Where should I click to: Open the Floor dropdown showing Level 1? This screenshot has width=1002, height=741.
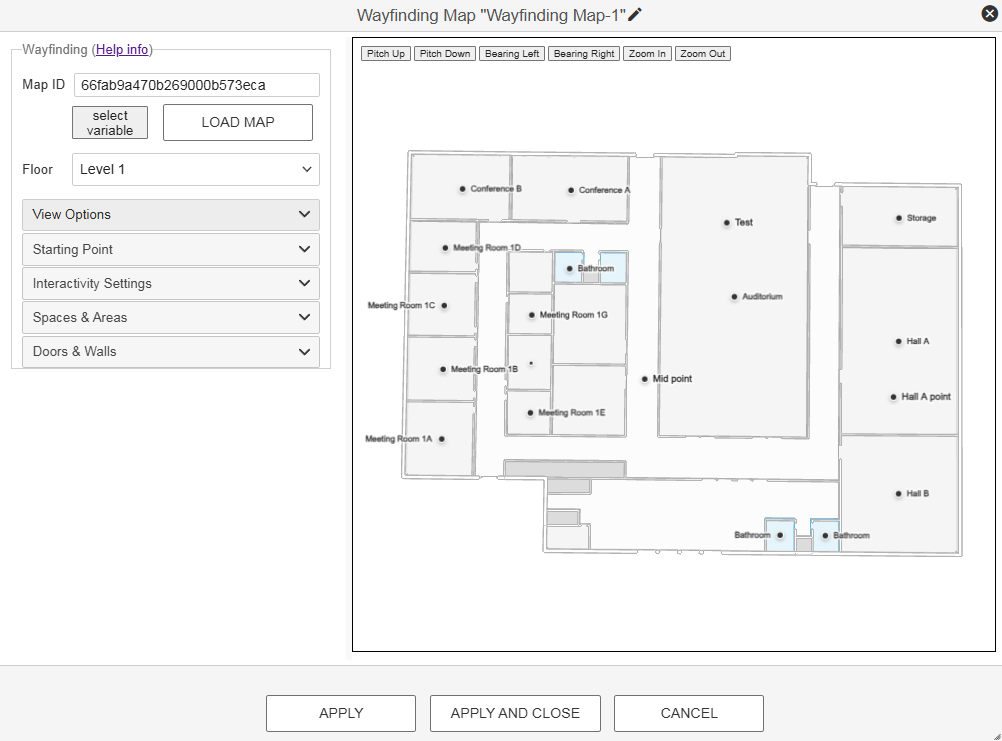[x=195, y=169]
